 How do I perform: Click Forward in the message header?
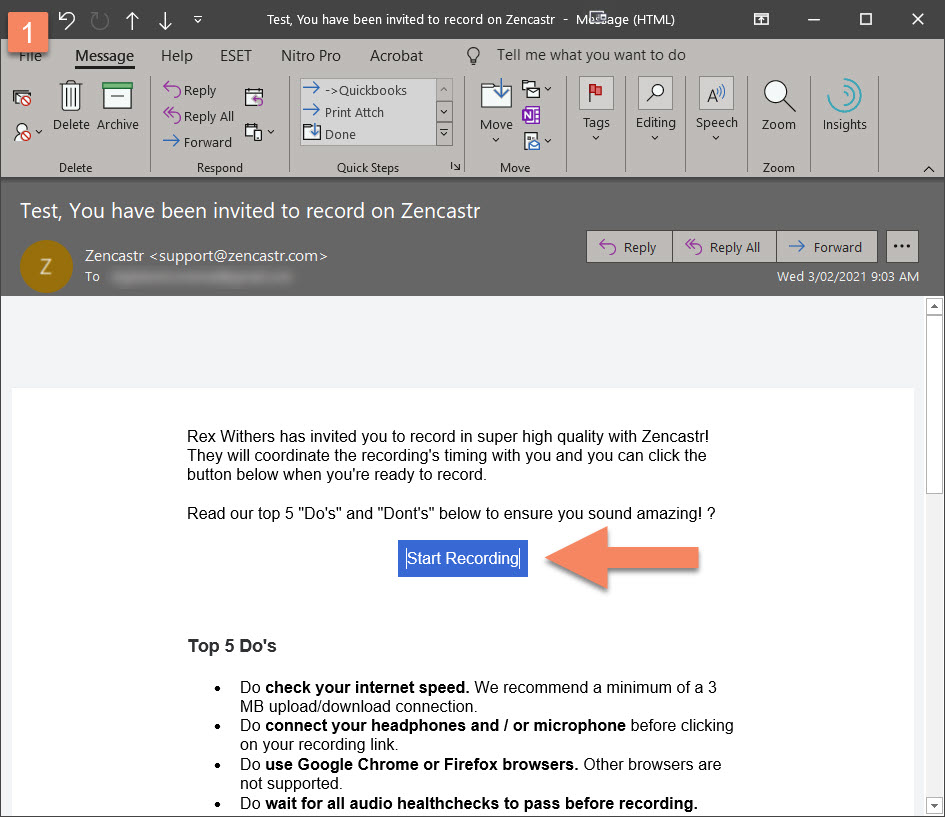click(x=826, y=247)
